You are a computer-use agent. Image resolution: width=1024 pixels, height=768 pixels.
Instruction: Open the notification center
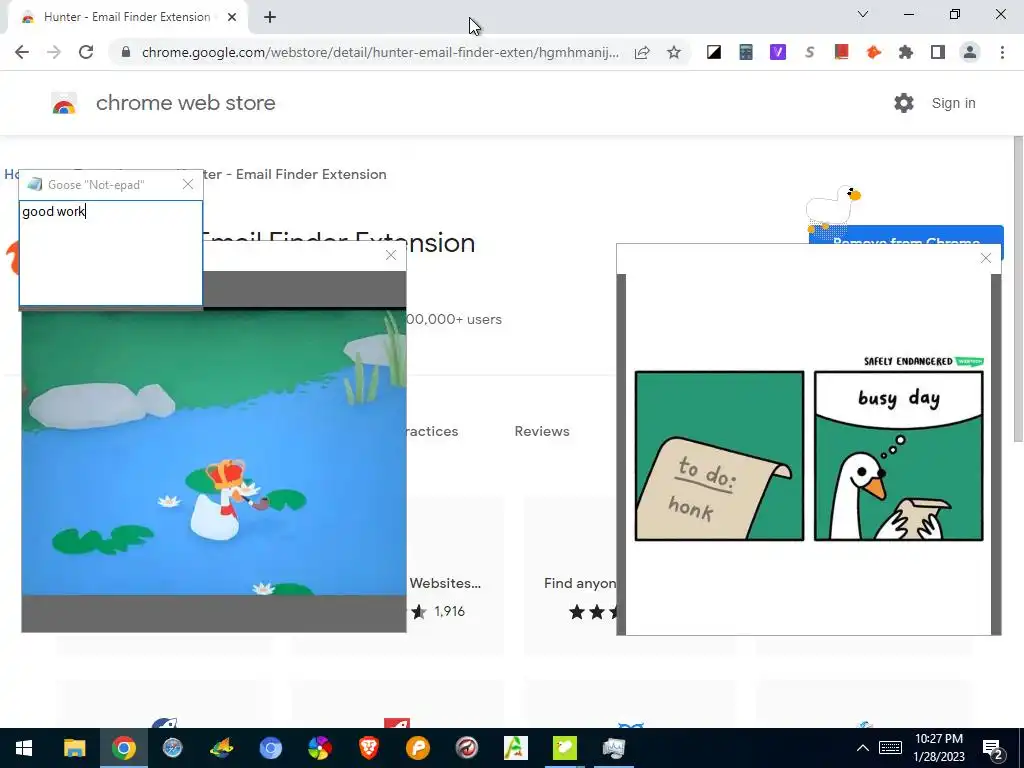993,749
